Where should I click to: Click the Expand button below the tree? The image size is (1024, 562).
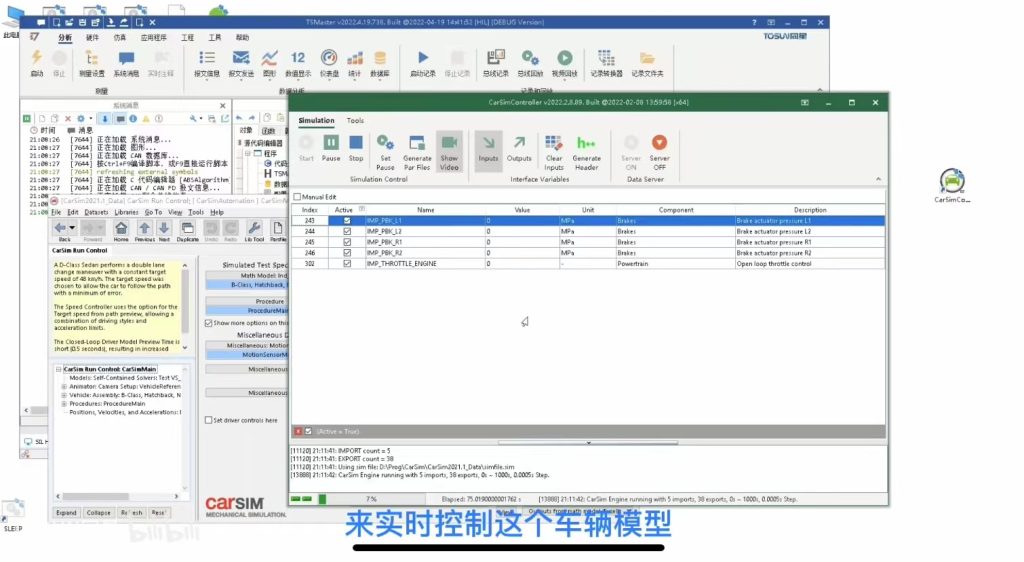click(x=66, y=513)
